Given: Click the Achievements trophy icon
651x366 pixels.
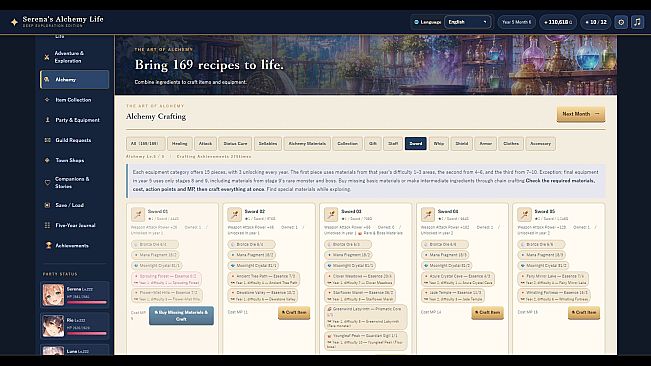Looking at the screenshot, I should tap(48, 246).
